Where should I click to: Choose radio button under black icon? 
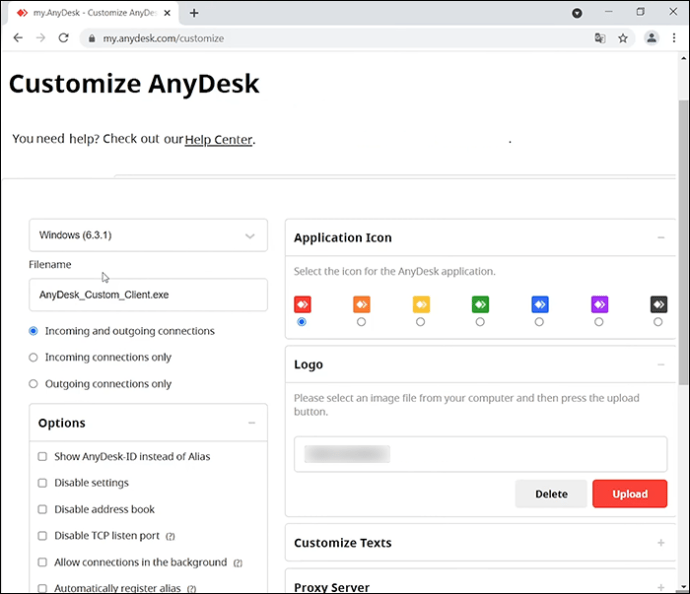[x=658, y=322]
